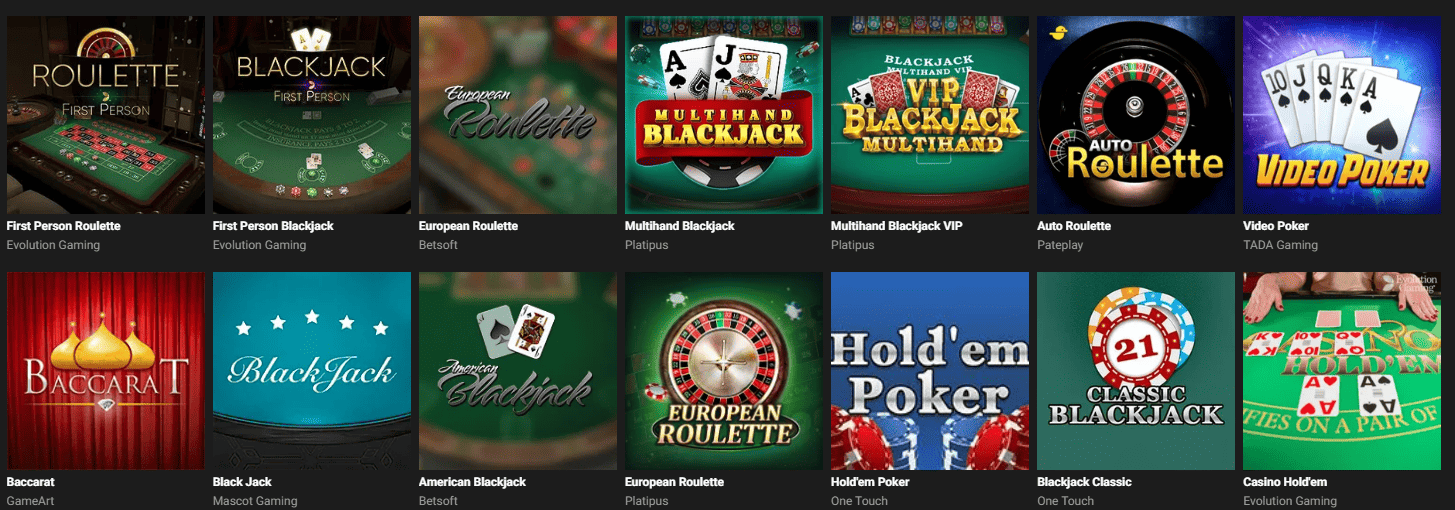This screenshot has width=1455, height=510.
Task: Launch the Video Poker game tile
Action: coord(1342,115)
